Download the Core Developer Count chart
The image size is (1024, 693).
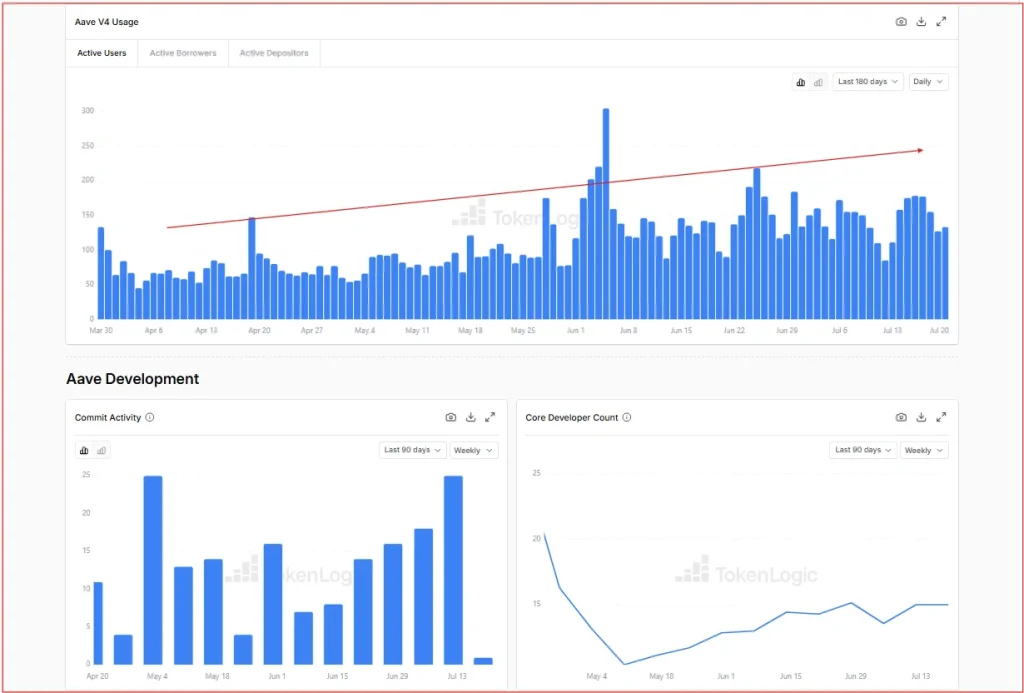pyautogui.click(x=921, y=417)
